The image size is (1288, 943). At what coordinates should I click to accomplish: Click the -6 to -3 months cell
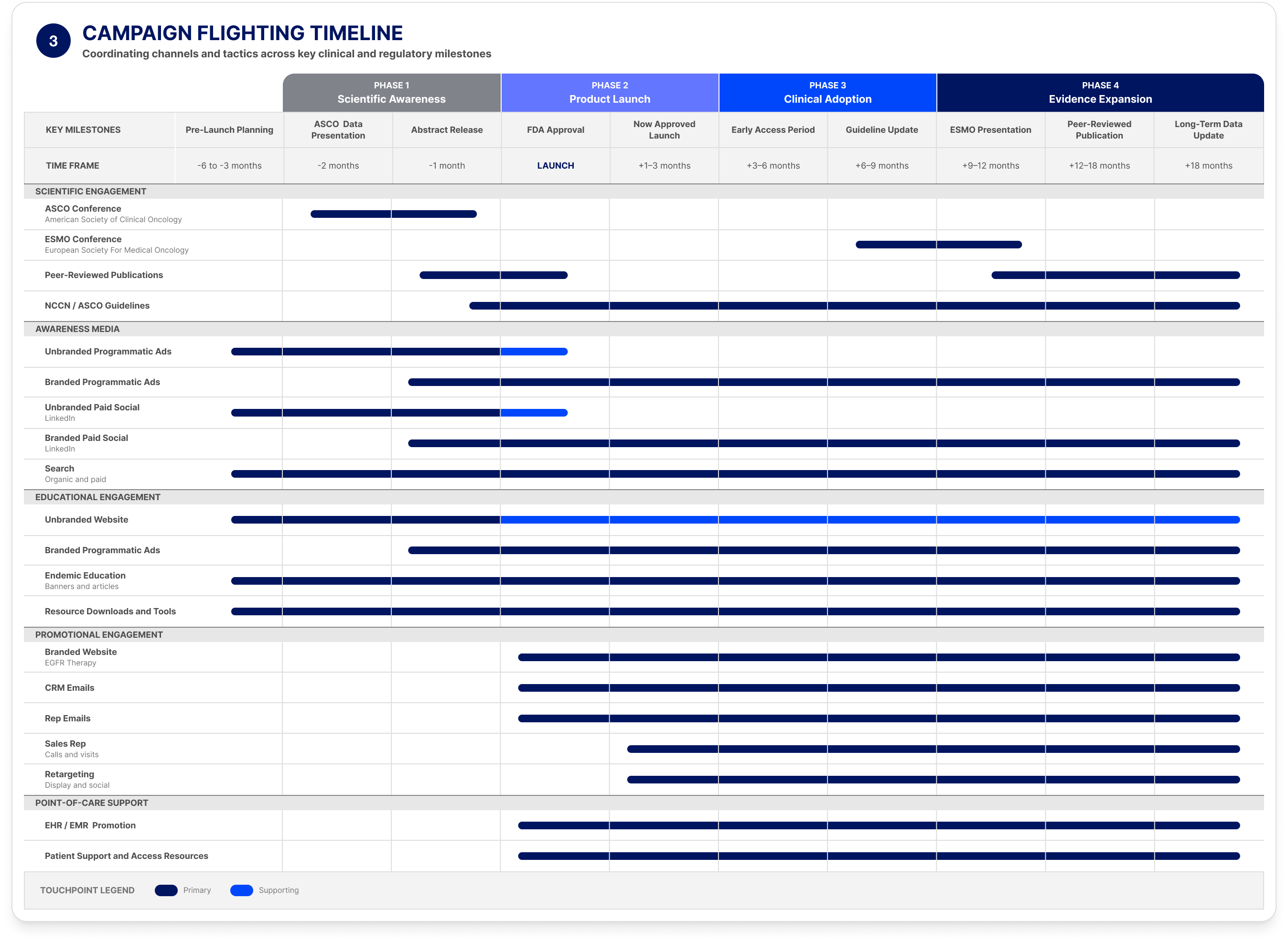tap(229, 166)
